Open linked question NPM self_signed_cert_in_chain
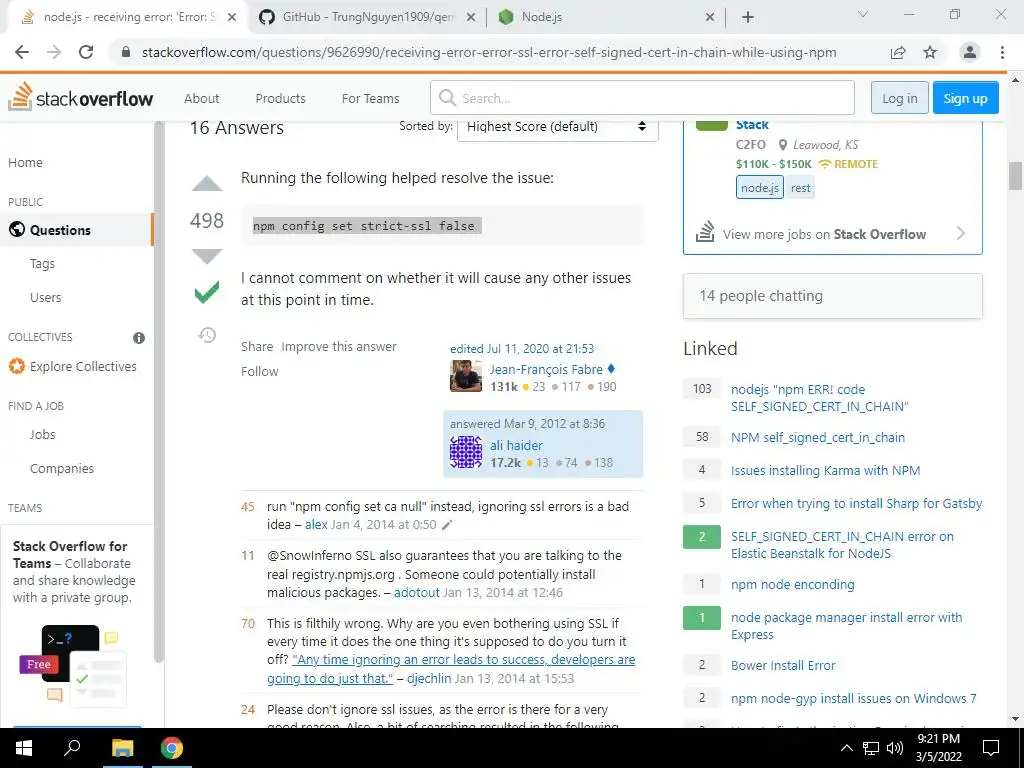The width and height of the screenshot is (1024, 768). click(818, 438)
